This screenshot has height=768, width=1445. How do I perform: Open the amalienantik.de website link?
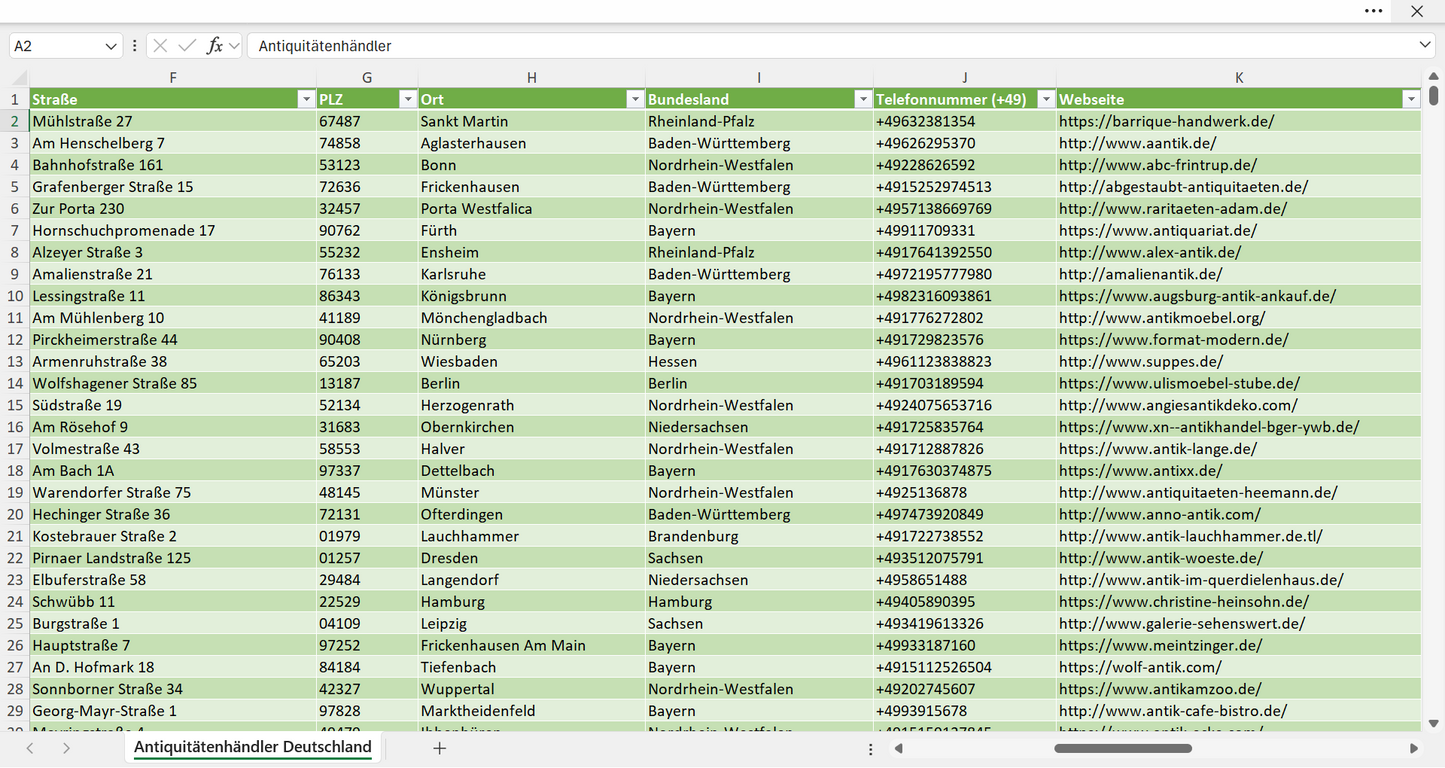[1141, 274]
